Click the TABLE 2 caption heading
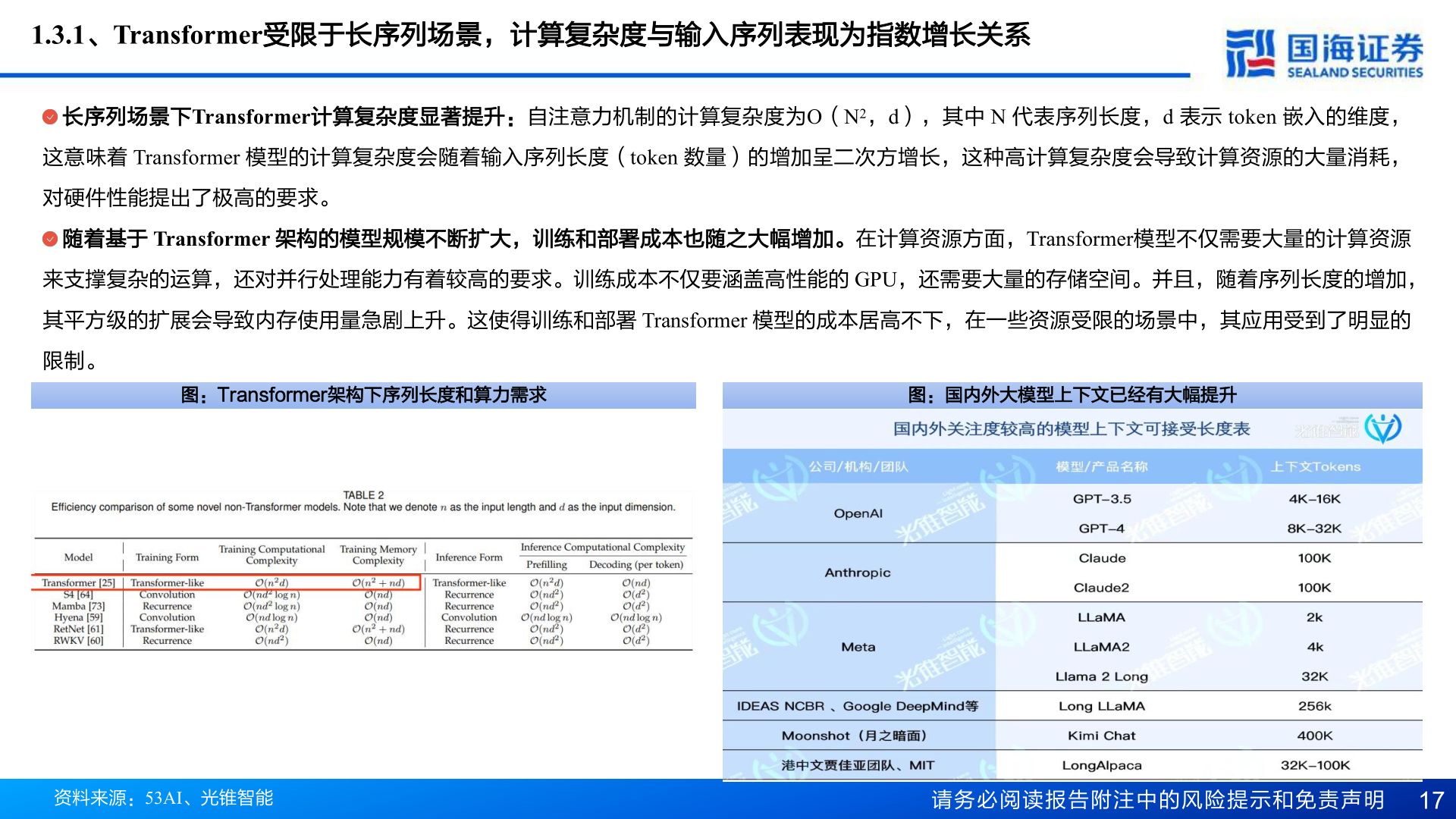 pyautogui.click(x=363, y=494)
